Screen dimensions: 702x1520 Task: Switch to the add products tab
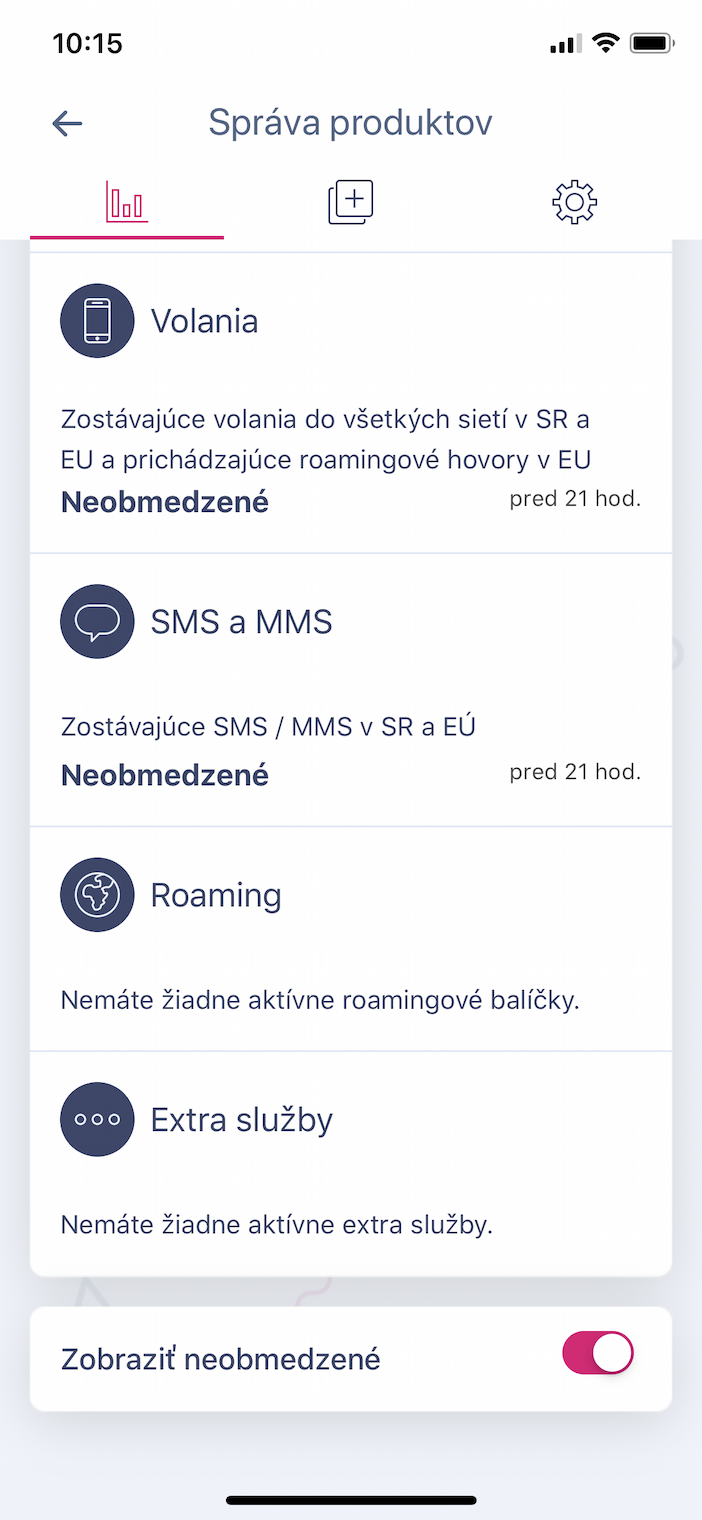[351, 202]
